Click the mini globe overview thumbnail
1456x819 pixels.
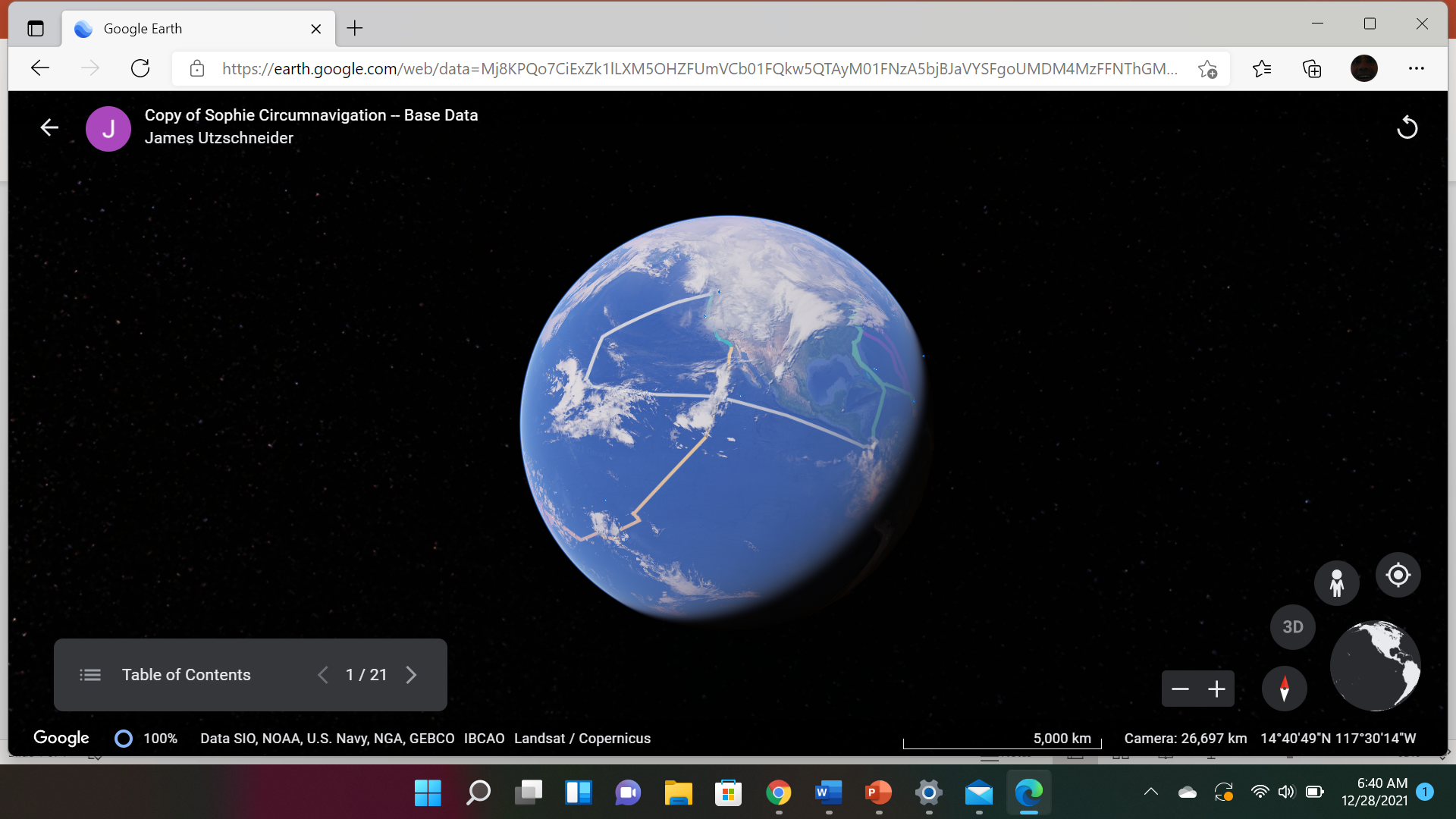pyautogui.click(x=1375, y=666)
